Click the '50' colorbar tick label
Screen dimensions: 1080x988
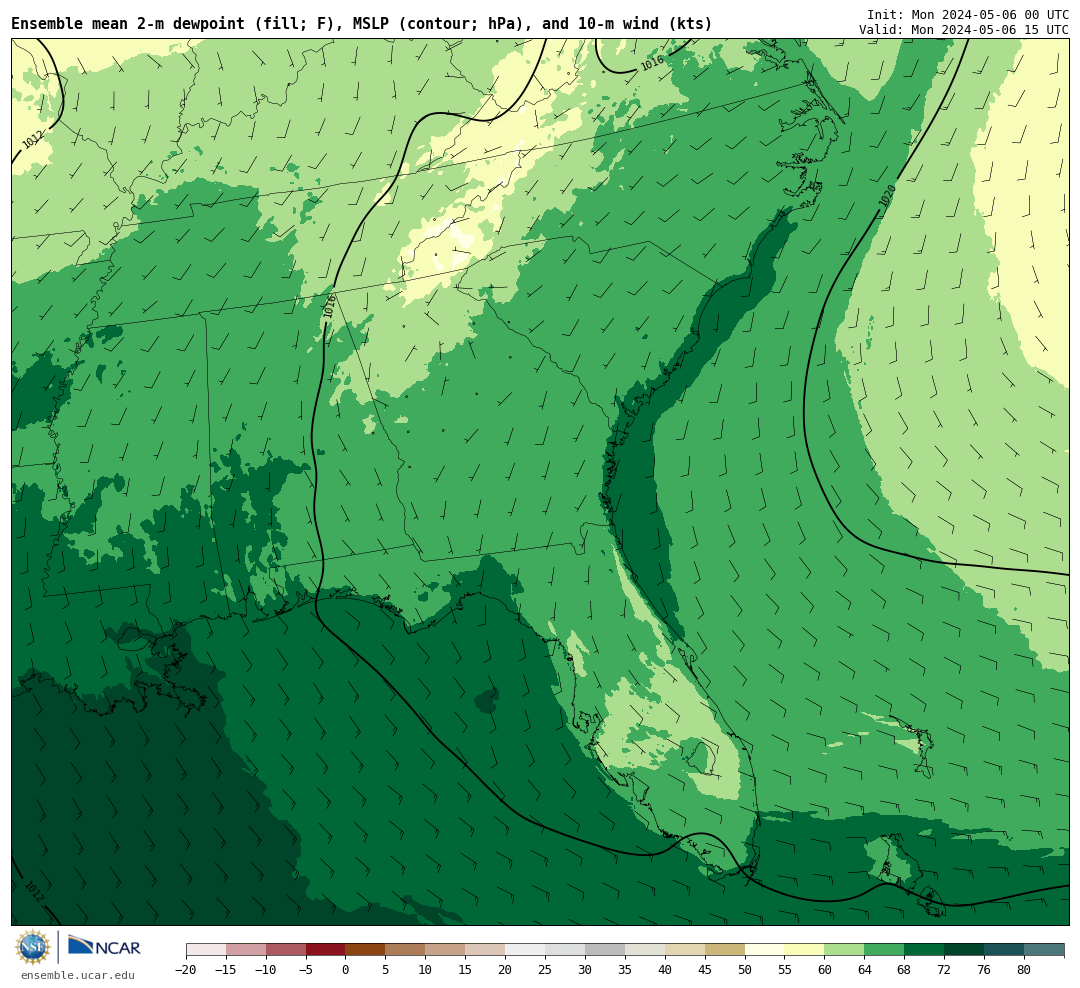[745, 970]
